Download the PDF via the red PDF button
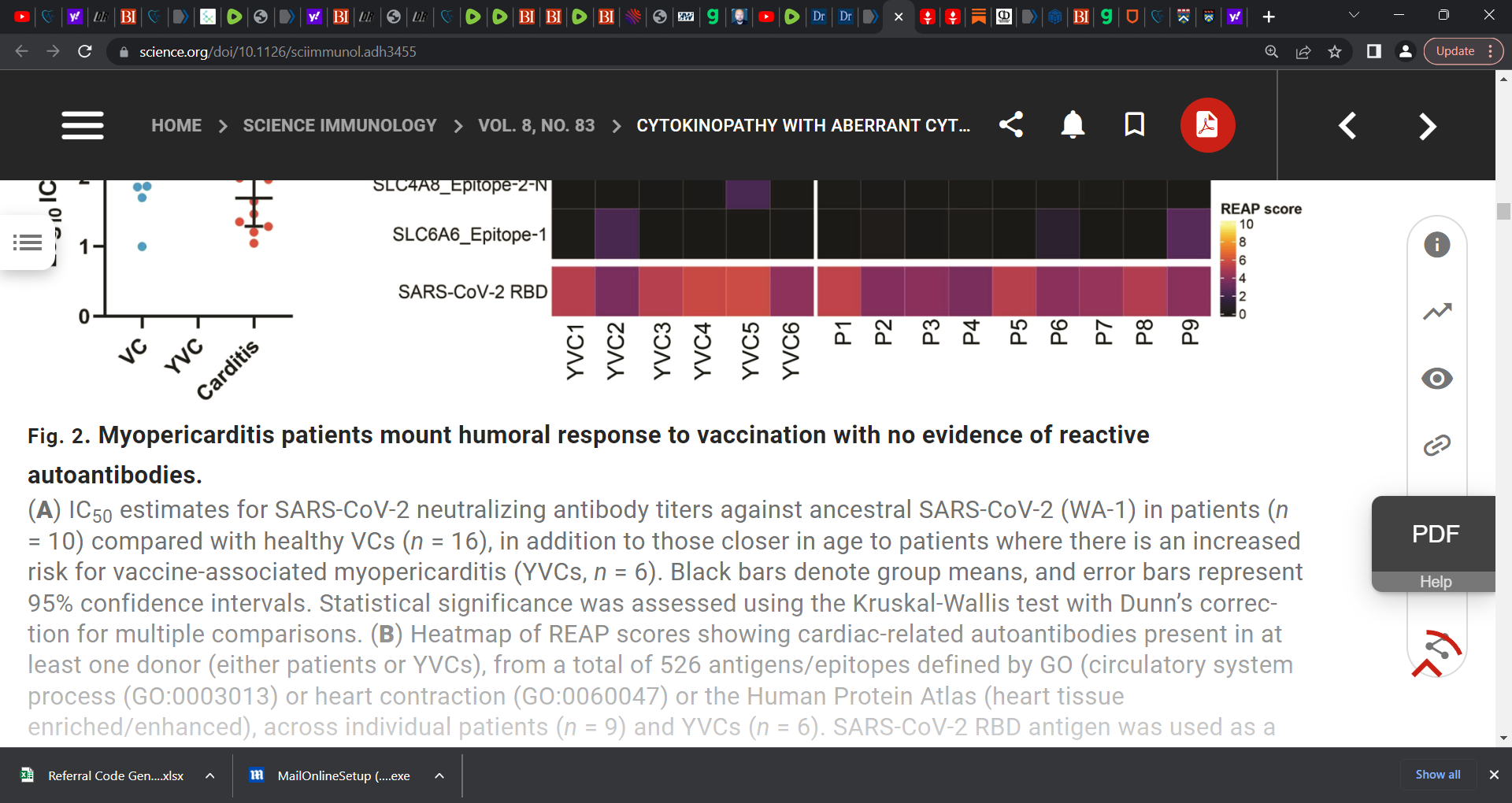 tap(1207, 124)
